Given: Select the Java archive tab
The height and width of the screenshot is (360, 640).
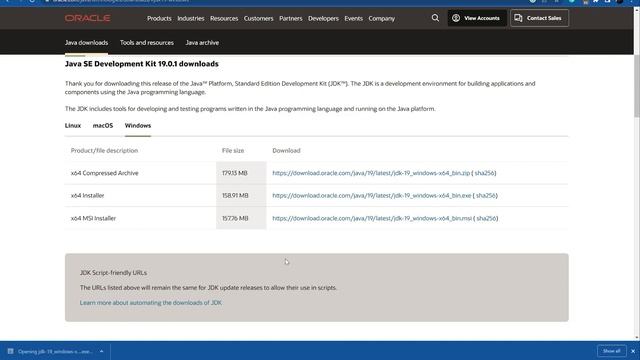Looking at the screenshot, I should 202,42.
